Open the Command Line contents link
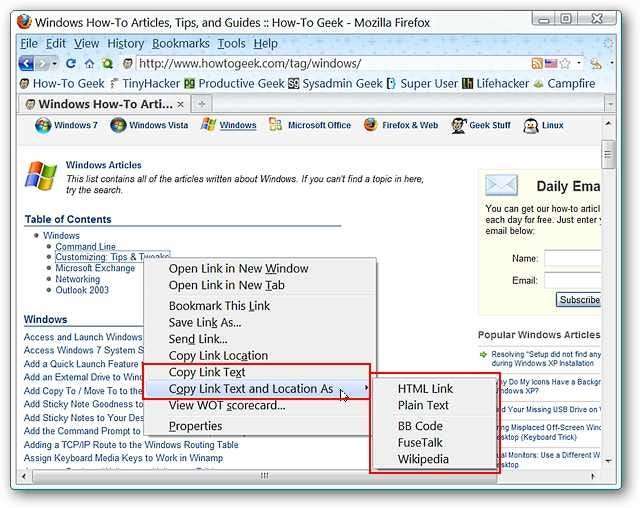This screenshot has width=640, height=508. pyautogui.click(x=85, y=247)
